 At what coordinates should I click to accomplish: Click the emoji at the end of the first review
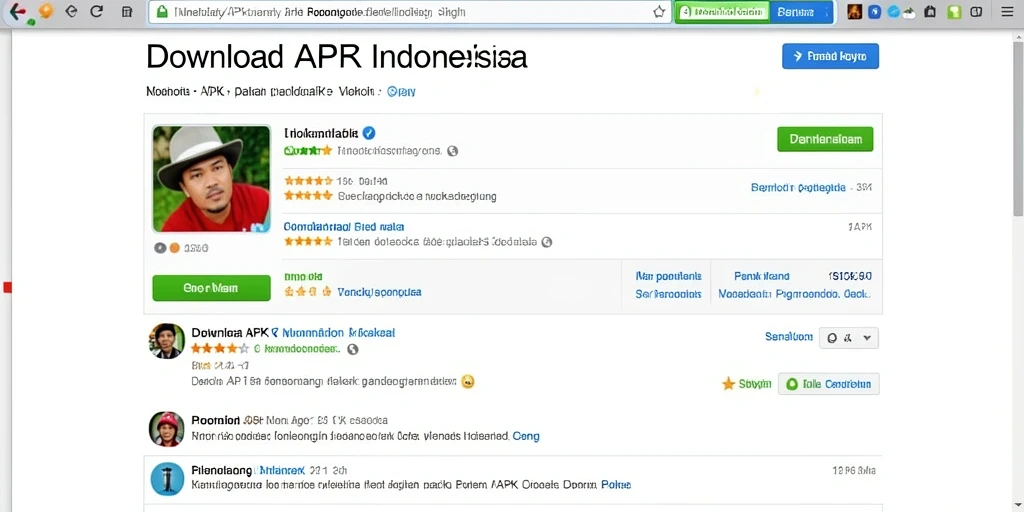(467, 381)
